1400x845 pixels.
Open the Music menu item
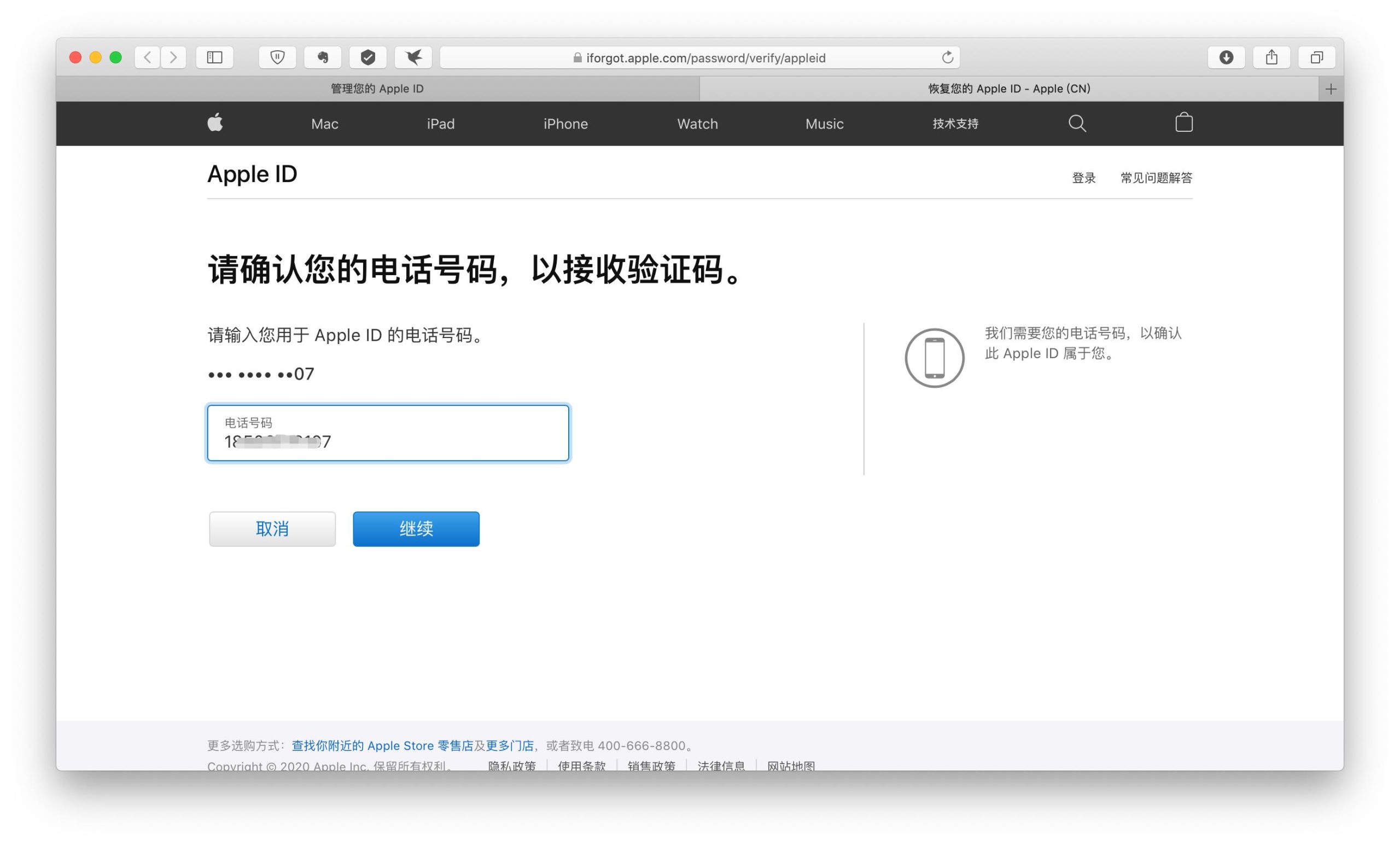point(824,124)
